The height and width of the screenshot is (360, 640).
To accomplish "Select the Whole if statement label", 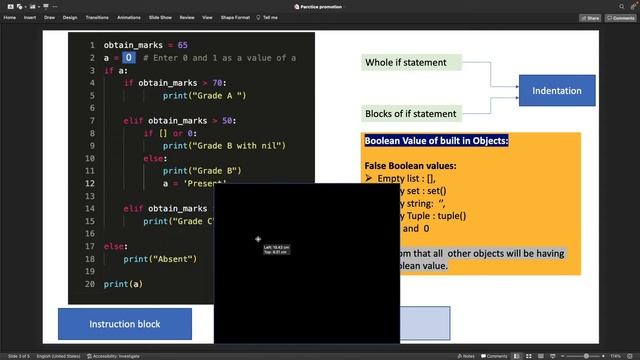I will pos(411,62).
